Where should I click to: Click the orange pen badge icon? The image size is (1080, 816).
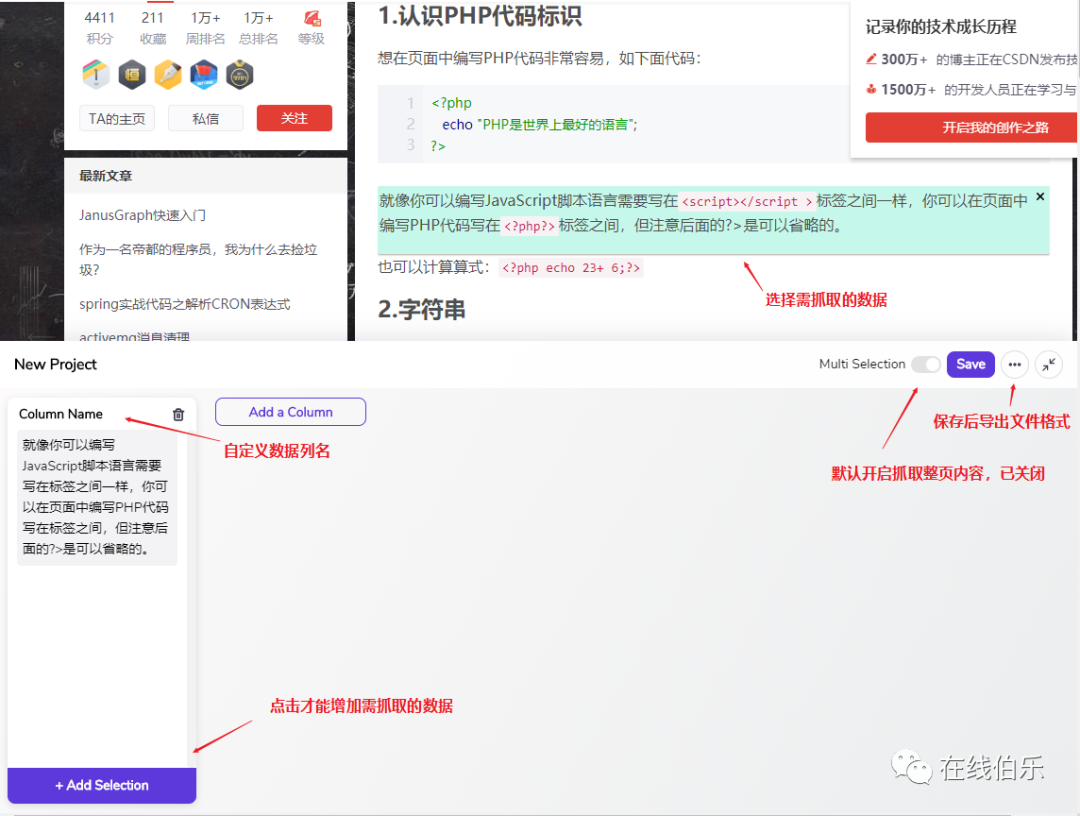coord(167,74)
